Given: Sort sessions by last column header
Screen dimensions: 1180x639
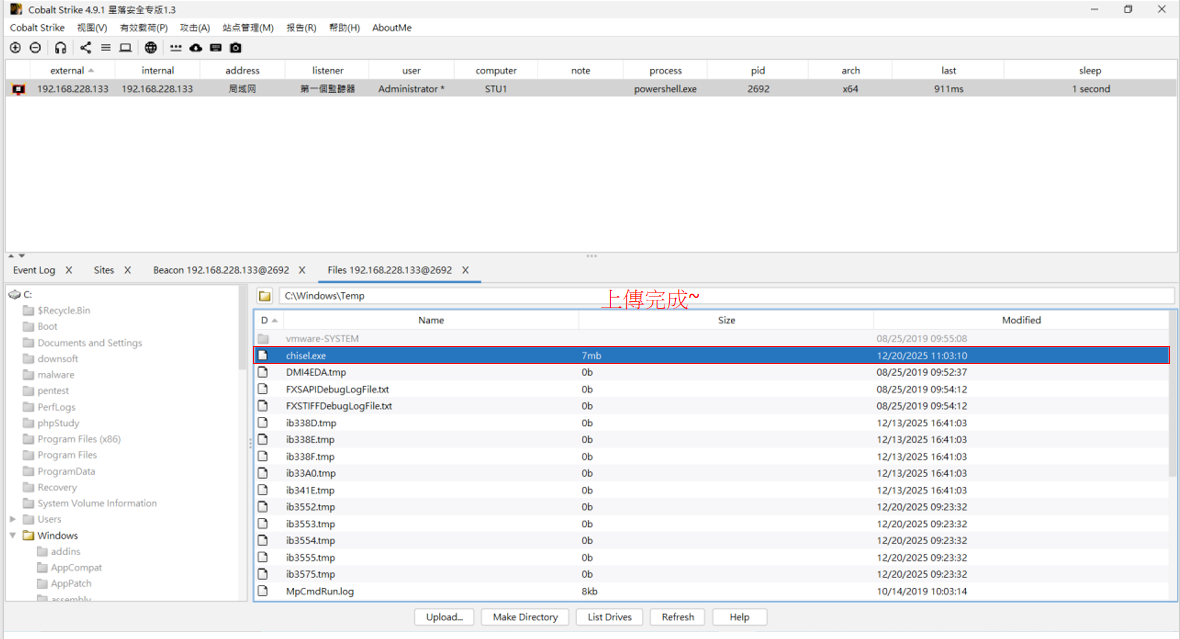Looking at the screenshot, I should (948, 71).
